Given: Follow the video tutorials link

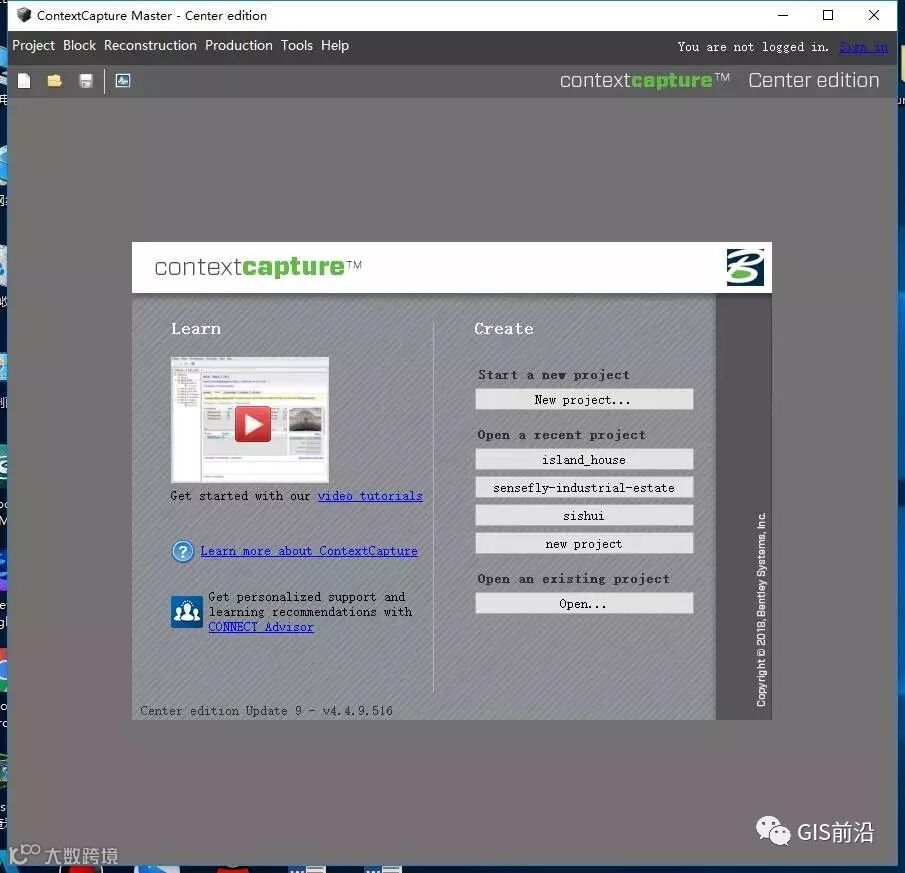Looking at the screenshot, I should 370,496.
